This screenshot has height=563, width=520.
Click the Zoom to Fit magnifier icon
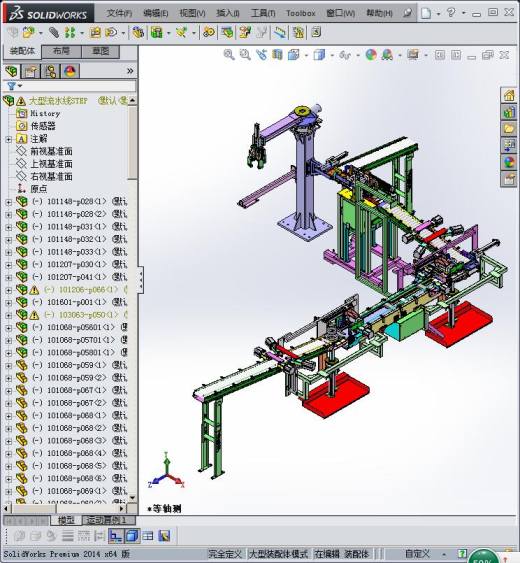229,55
